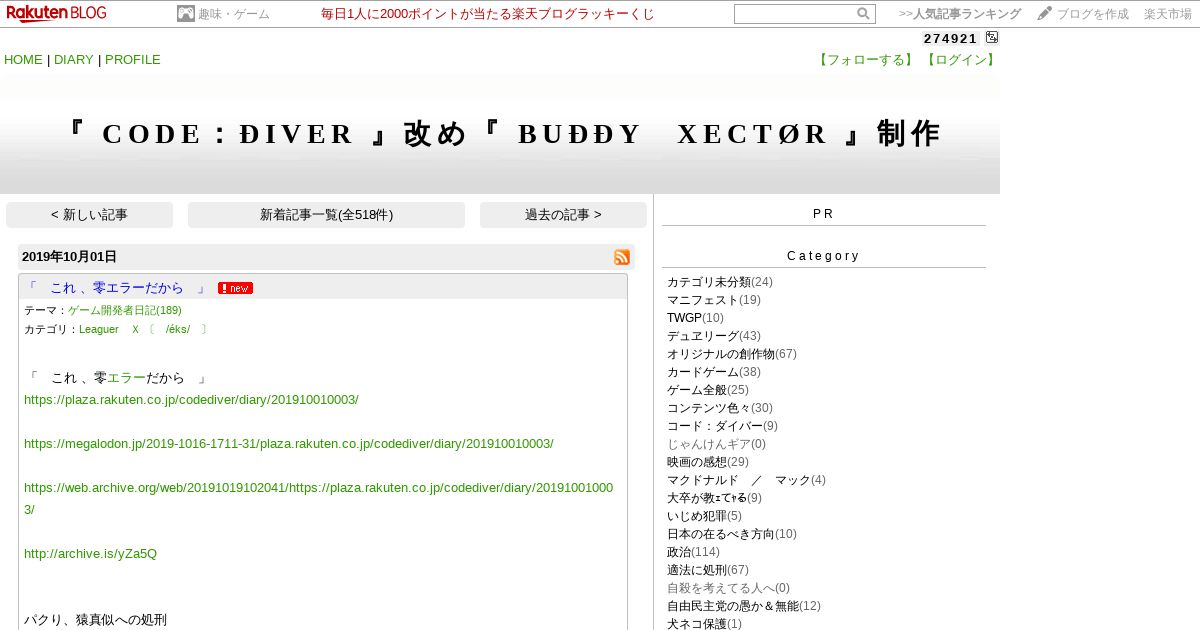Open category 日本の在るべき方向(10)
This screenshot has height=630, width=1200.
pos(732,534)
